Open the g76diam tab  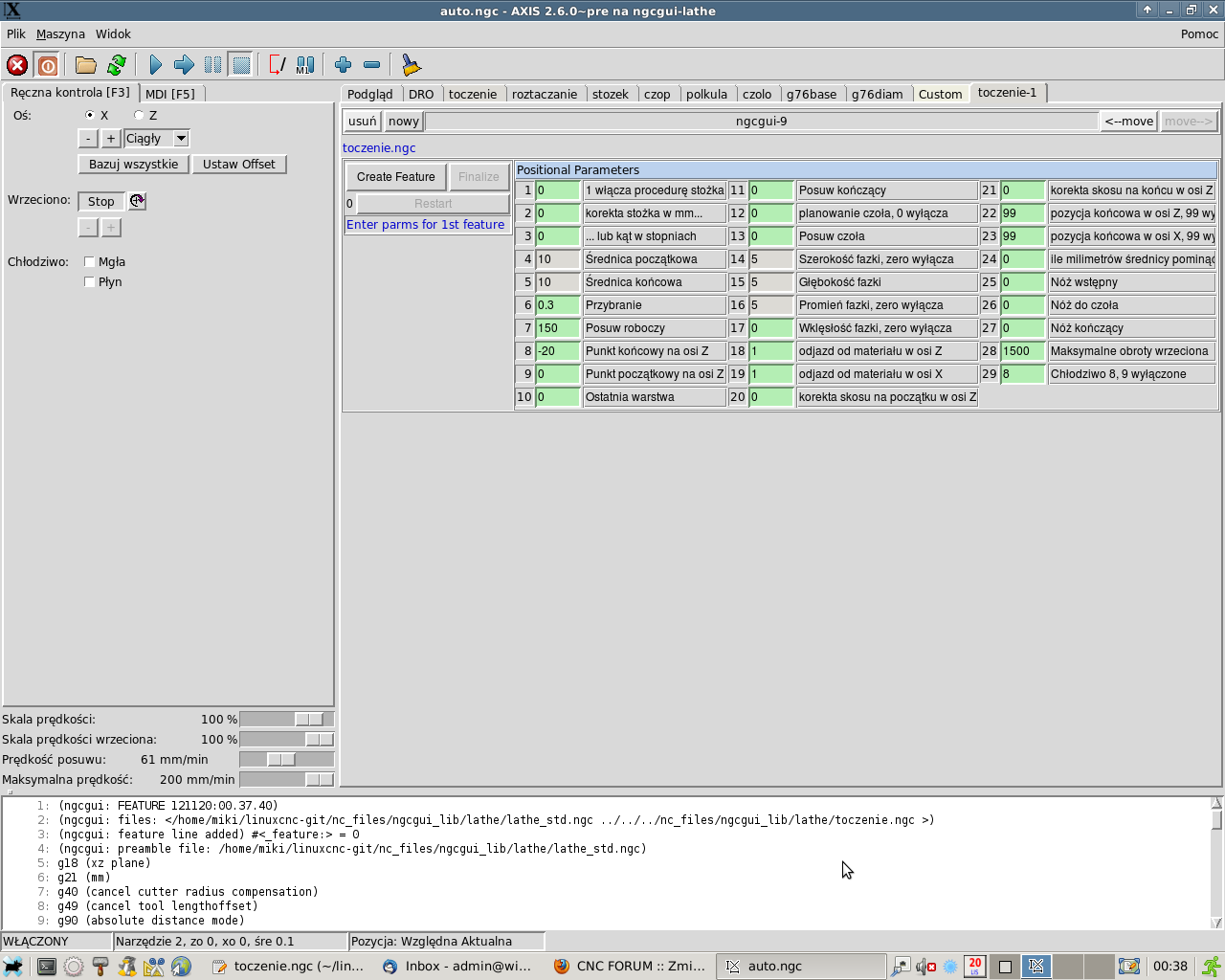(x=878, y=94)
